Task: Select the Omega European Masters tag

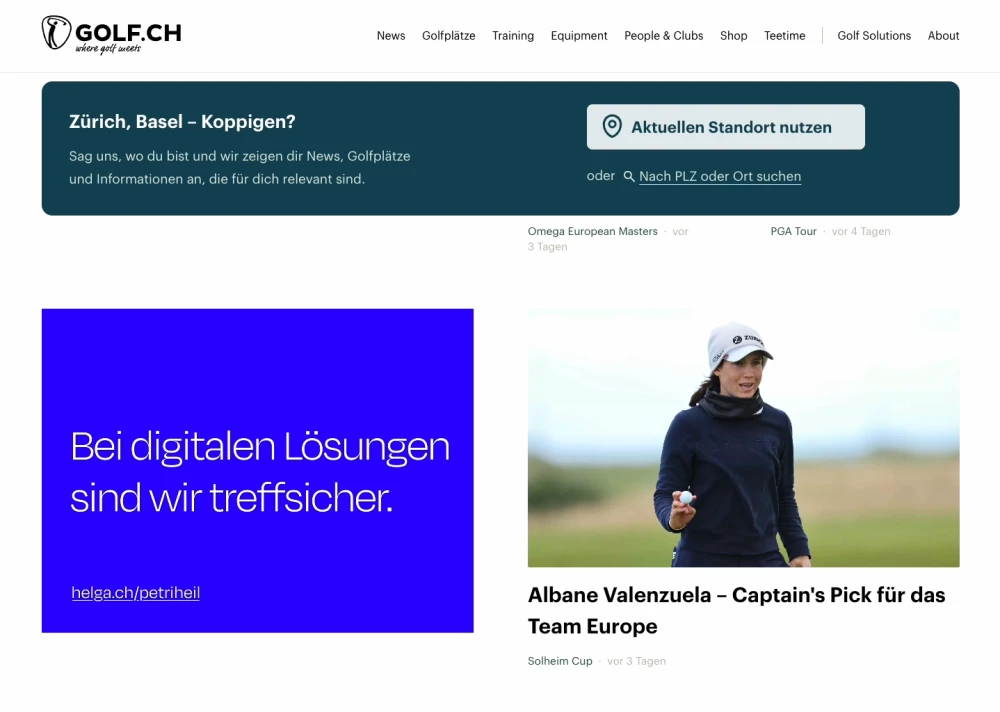Action: [592, 231]
